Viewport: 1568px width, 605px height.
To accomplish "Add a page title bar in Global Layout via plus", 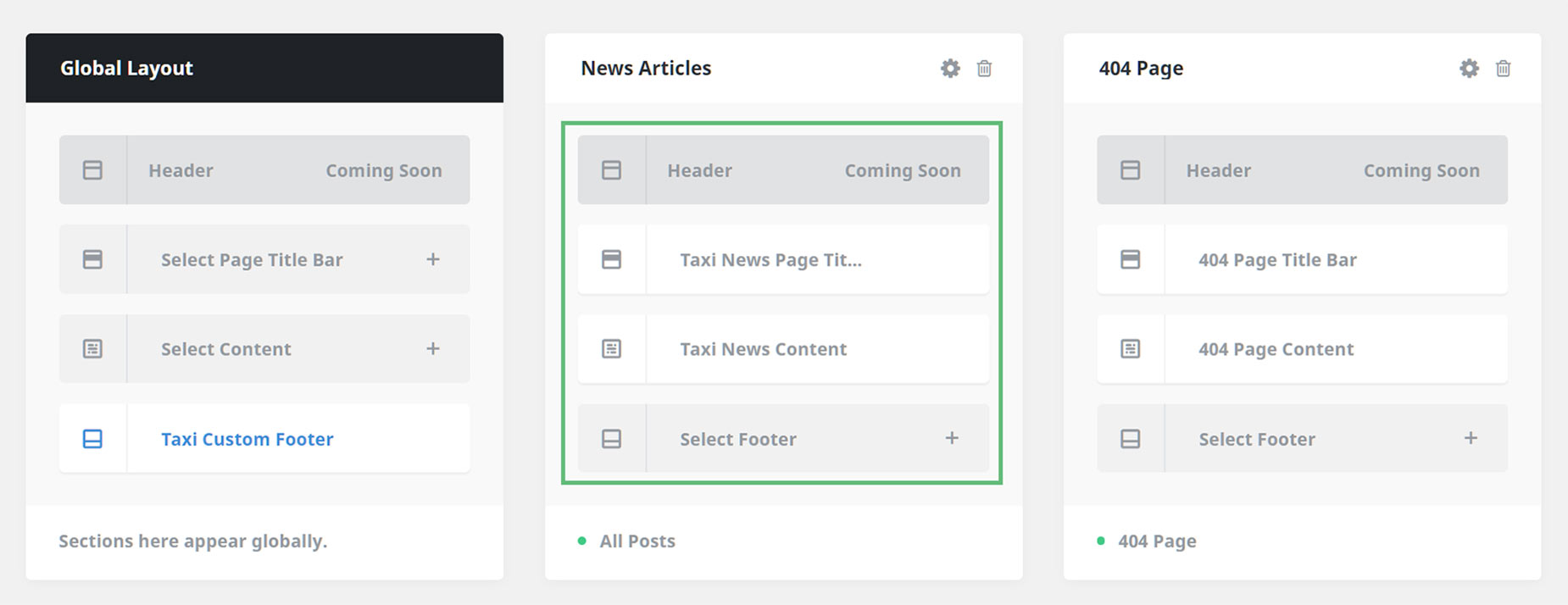I will click(x=433, y=259).
